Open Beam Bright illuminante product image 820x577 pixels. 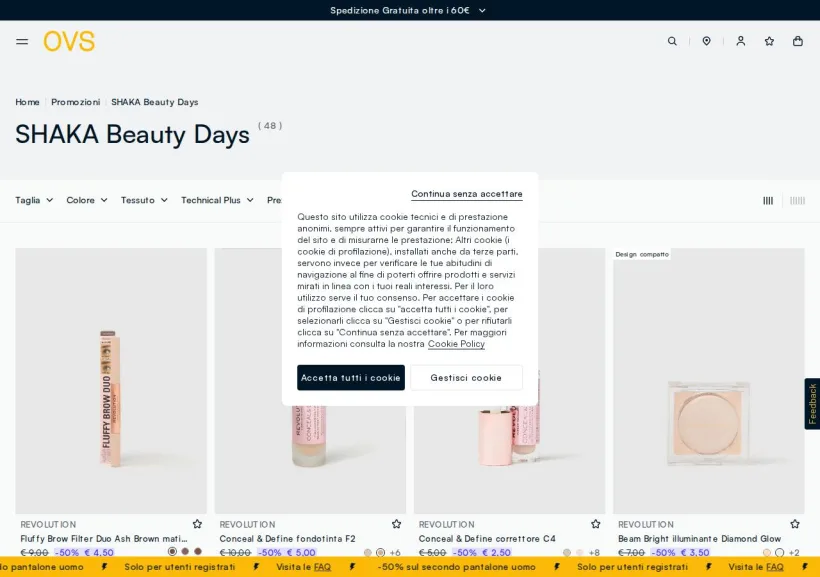coord(709,381)
